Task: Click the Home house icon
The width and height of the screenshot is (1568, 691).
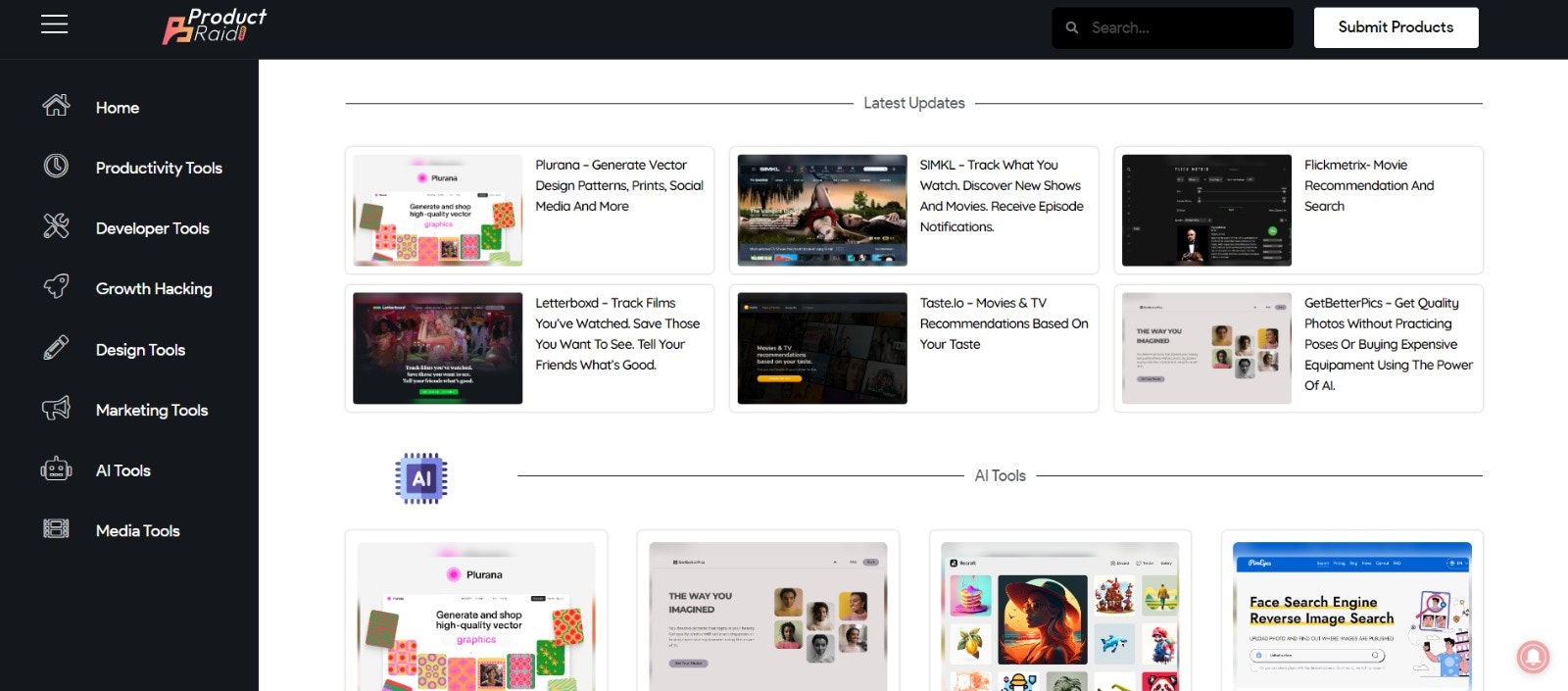Action: click(56, 105)
